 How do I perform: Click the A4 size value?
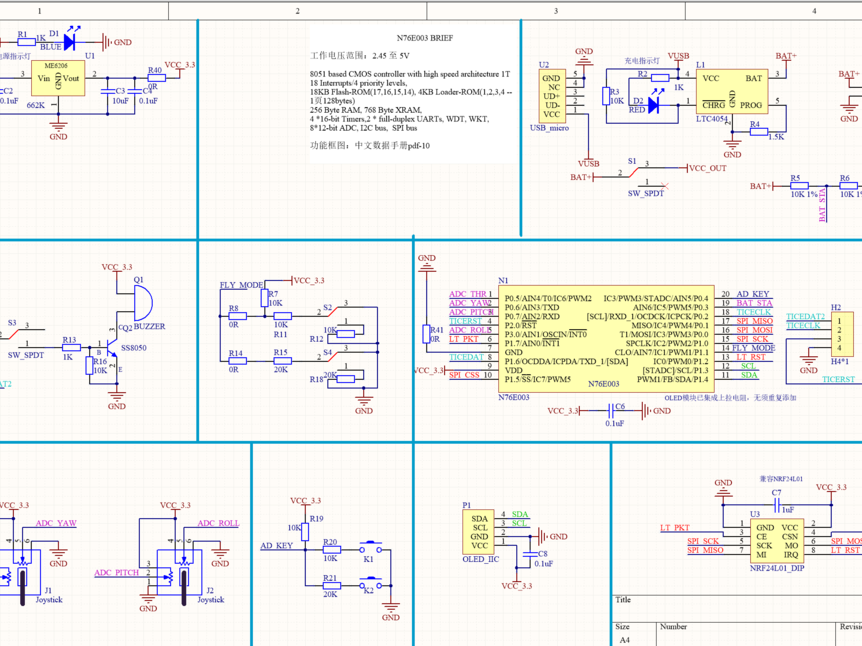click(625, 640)
